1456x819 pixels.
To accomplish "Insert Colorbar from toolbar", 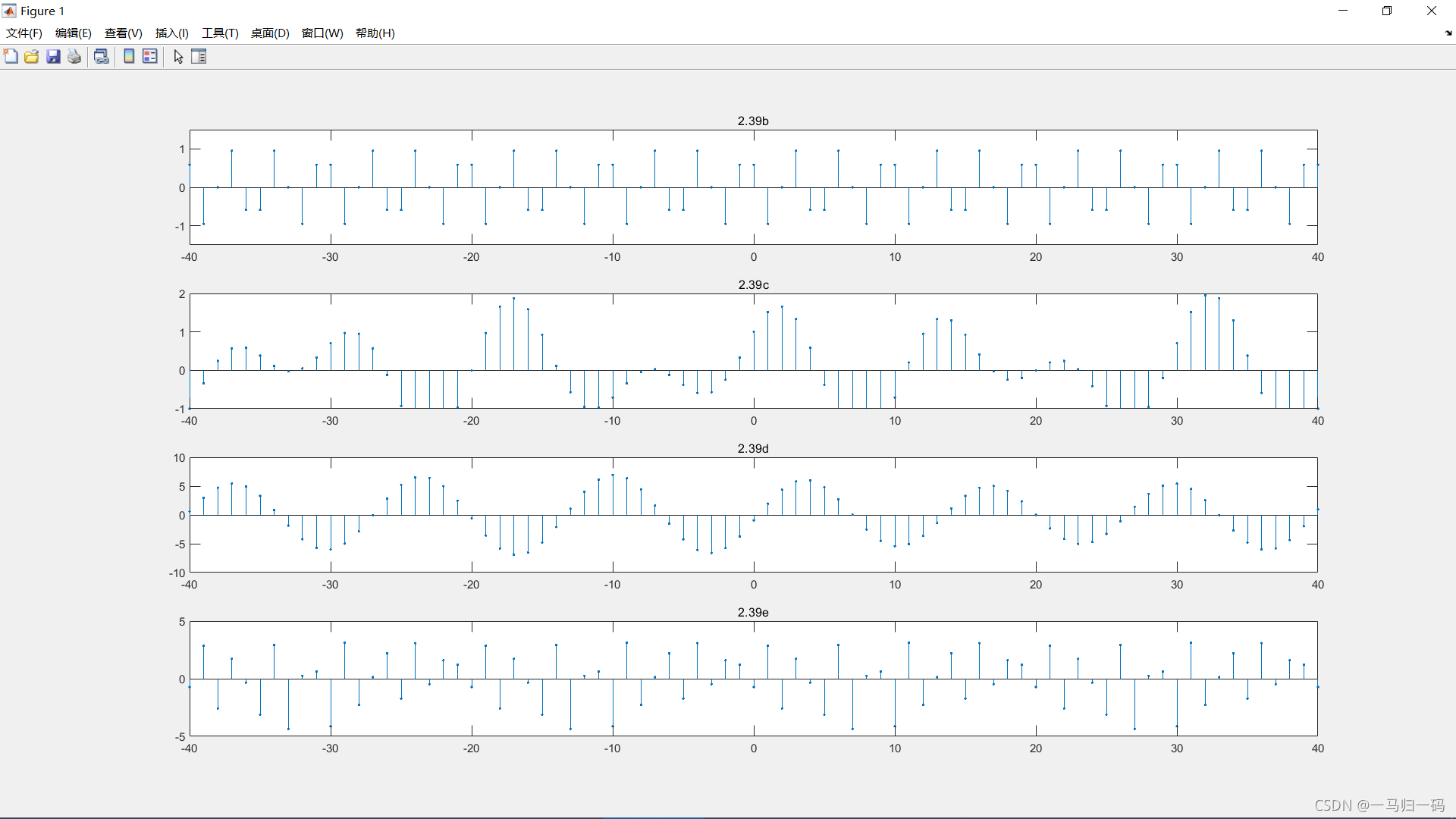I will click(129, 57).
